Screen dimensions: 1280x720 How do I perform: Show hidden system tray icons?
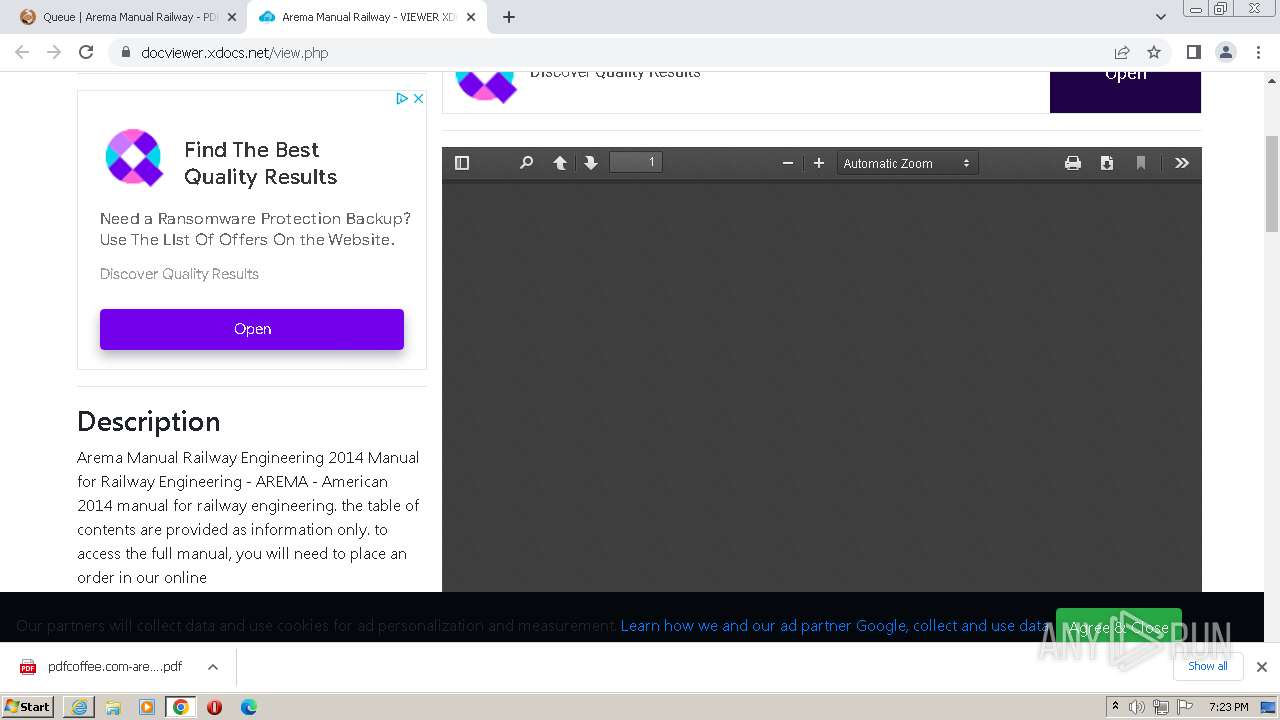1115,706
